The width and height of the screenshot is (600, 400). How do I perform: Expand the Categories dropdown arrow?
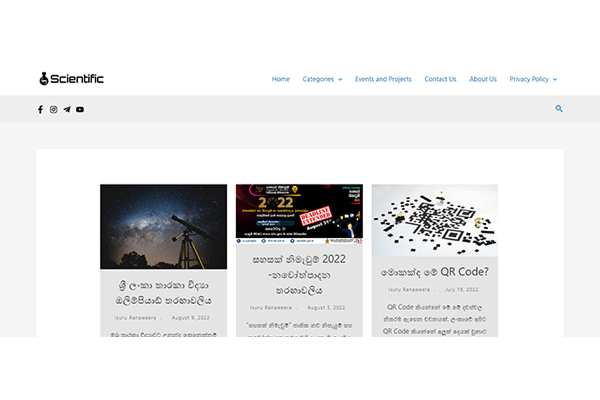click(x=340, y=79)
